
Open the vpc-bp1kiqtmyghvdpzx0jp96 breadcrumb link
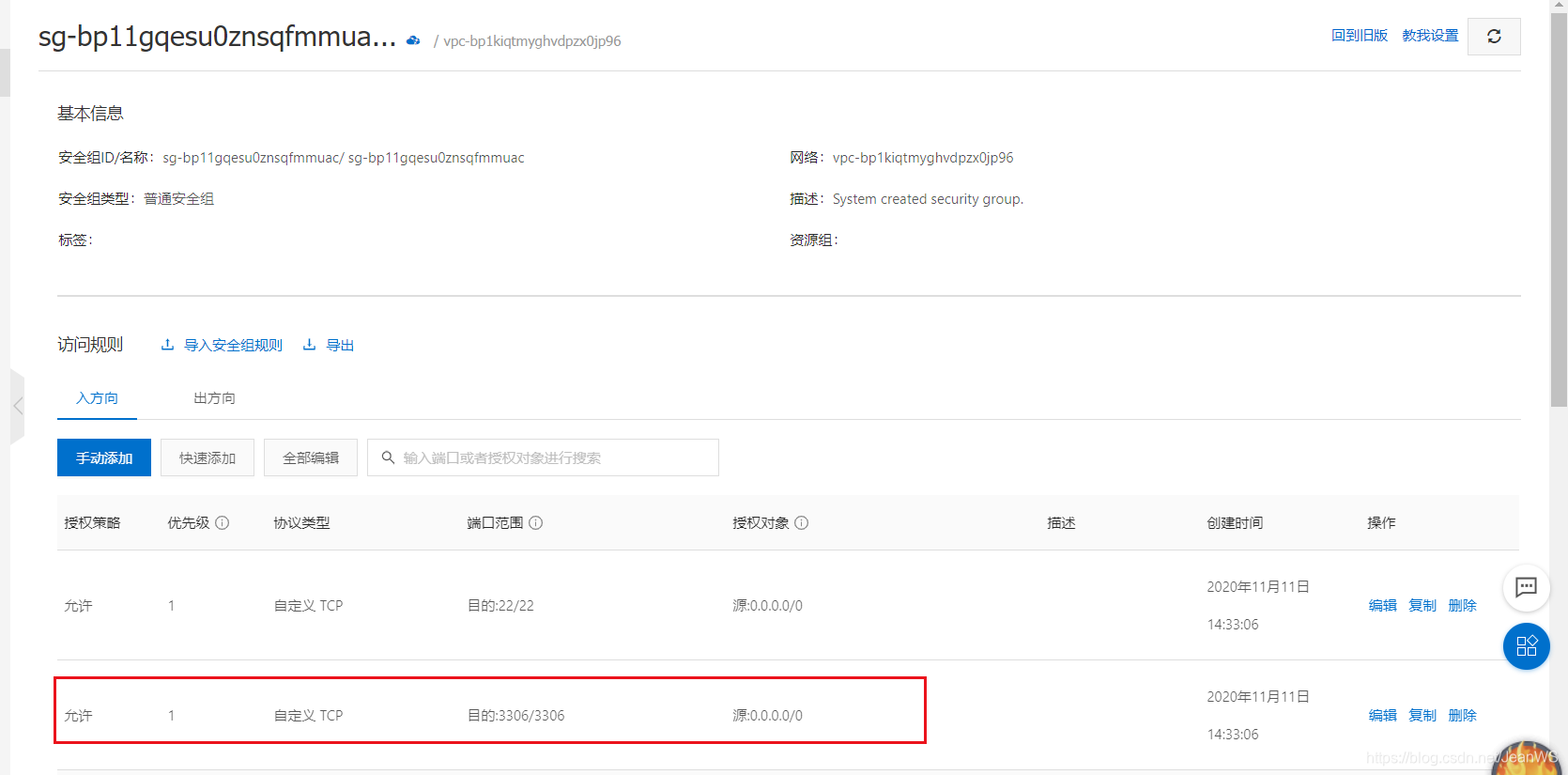click(x=532, y=41)
